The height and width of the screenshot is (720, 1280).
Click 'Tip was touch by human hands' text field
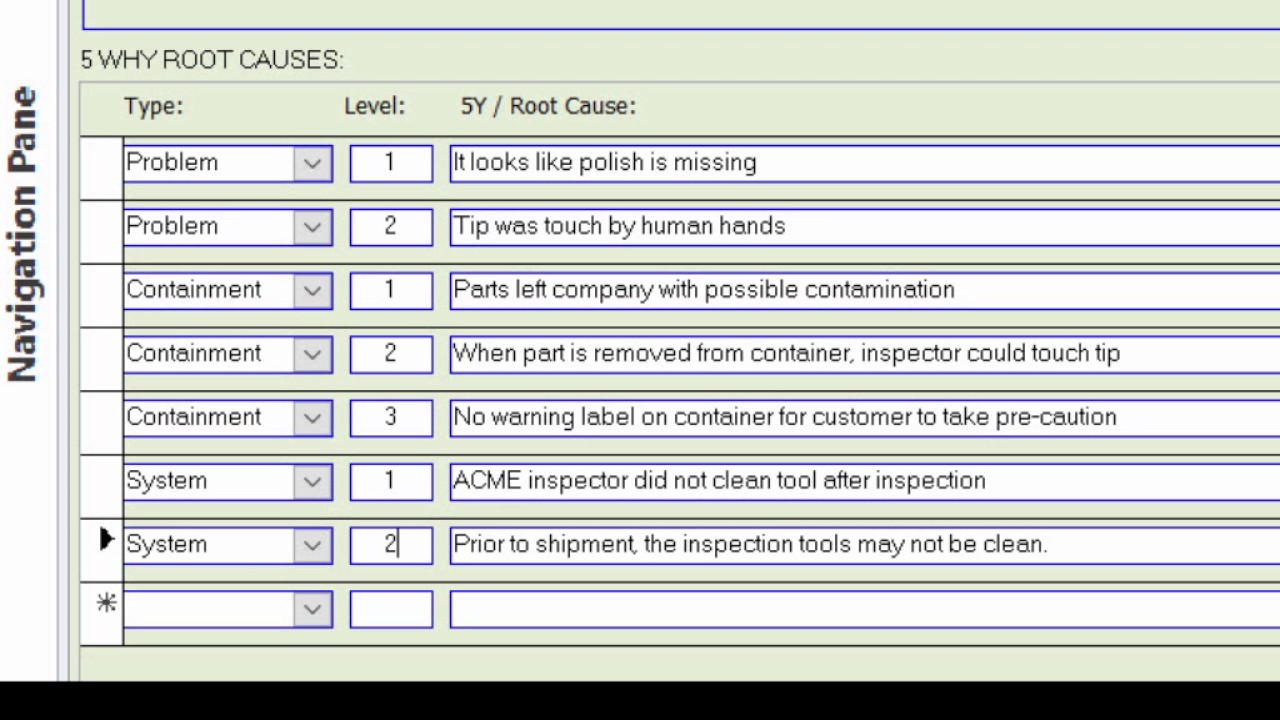pos(860,227)
